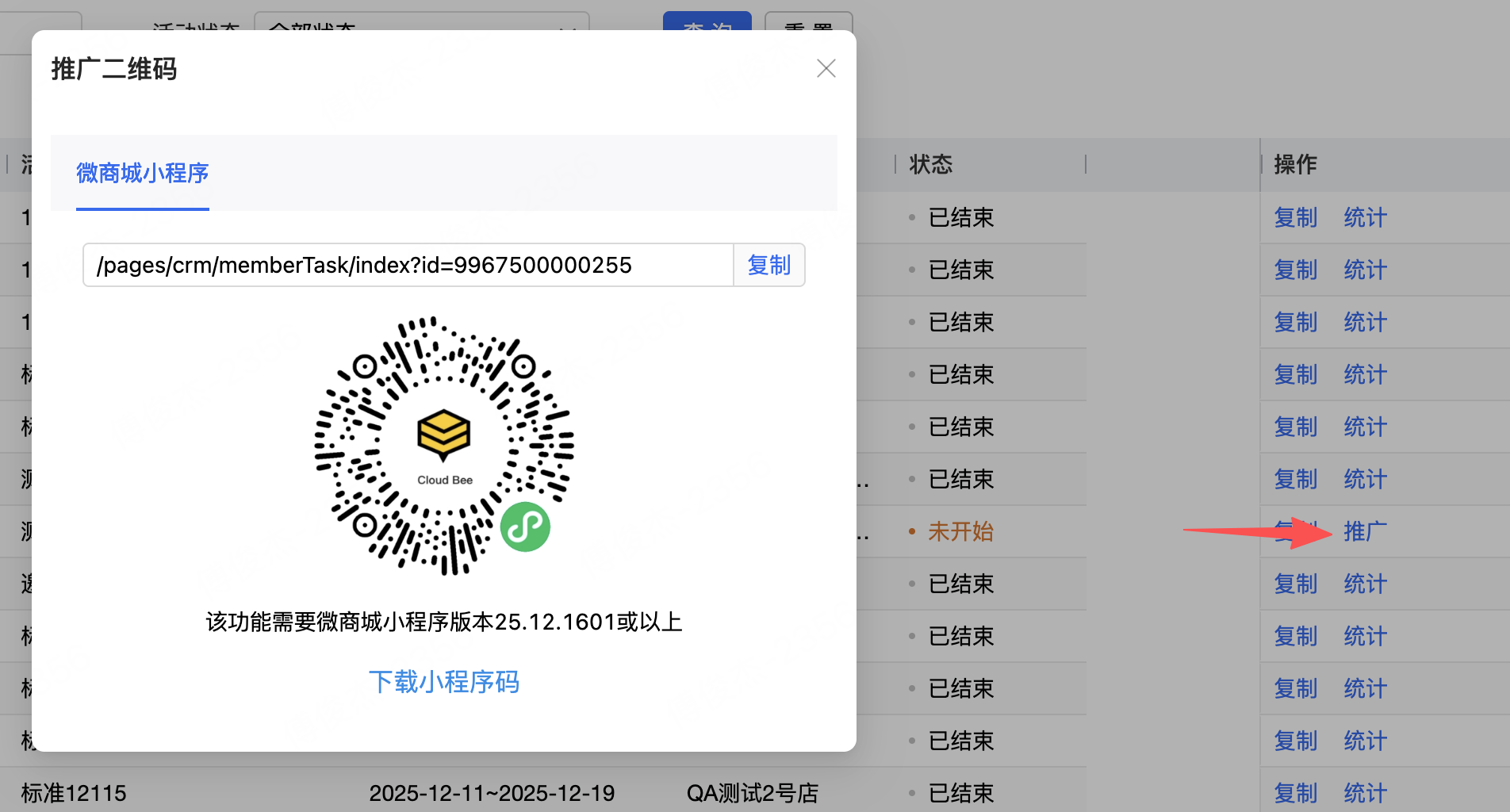The image size is (1510, 812).
Task: Click the QA测试2号店 store cell
Action: tap(753, 793)
